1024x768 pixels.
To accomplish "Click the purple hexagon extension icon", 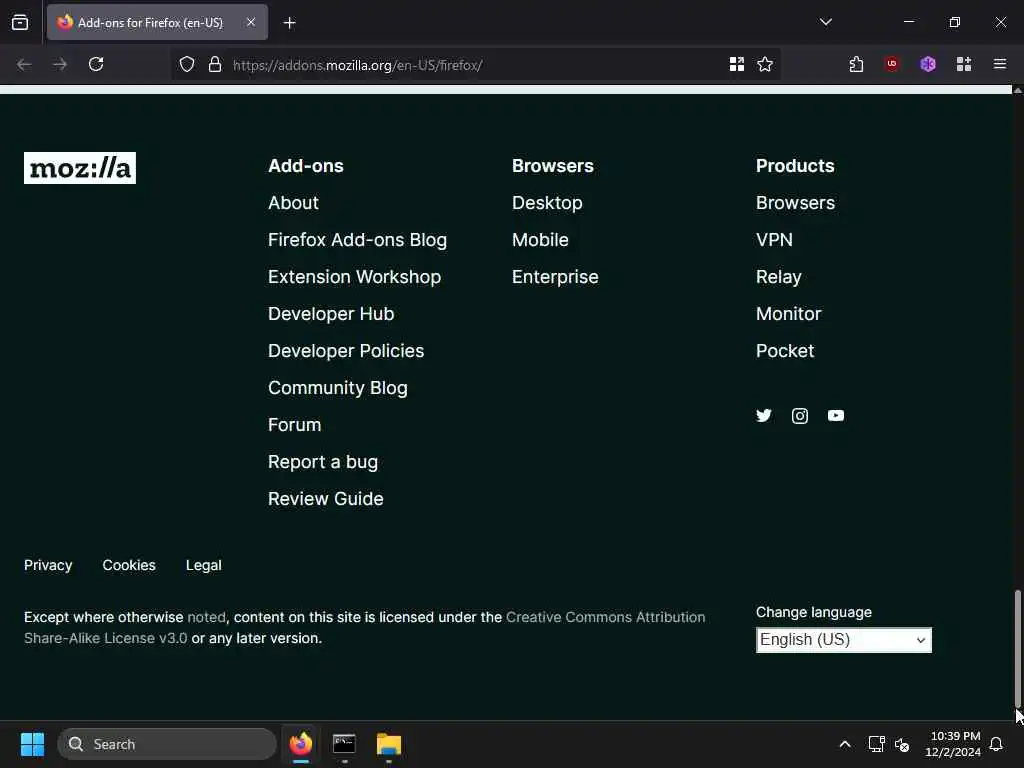I will (x=928, y=64).
